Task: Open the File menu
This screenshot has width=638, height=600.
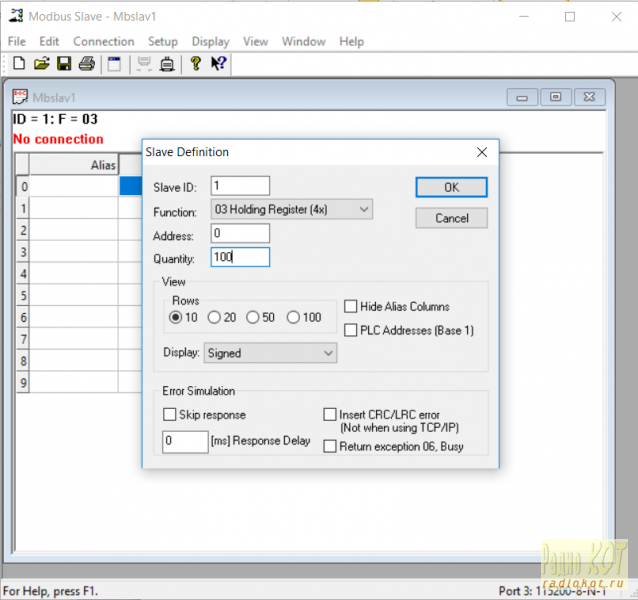Action: 17,41
